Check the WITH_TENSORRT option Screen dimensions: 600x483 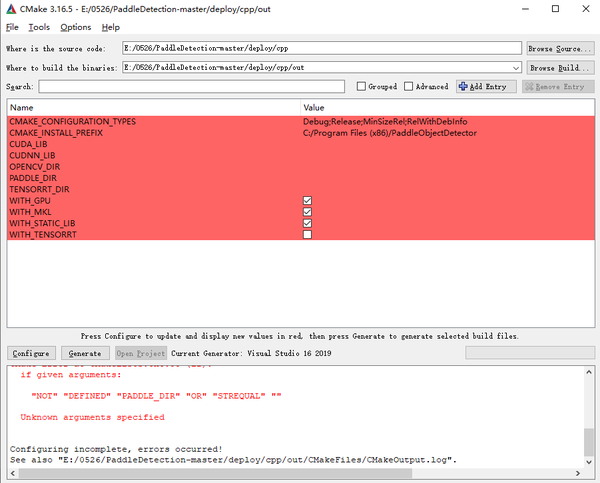[x=307, y=235]
